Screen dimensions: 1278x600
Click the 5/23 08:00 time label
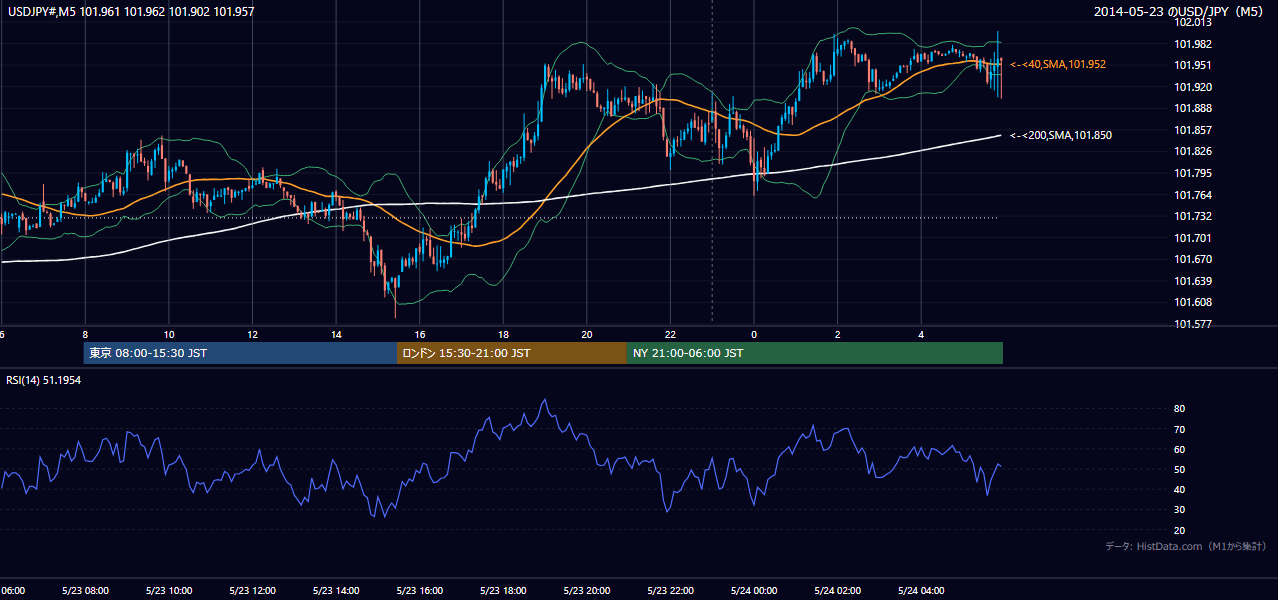(84, 591)
